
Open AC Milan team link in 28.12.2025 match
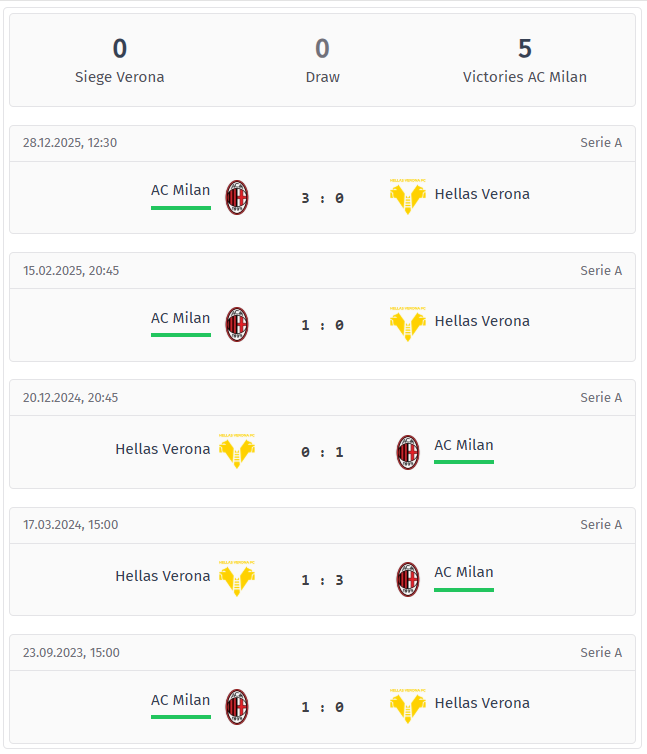point(181,190)
